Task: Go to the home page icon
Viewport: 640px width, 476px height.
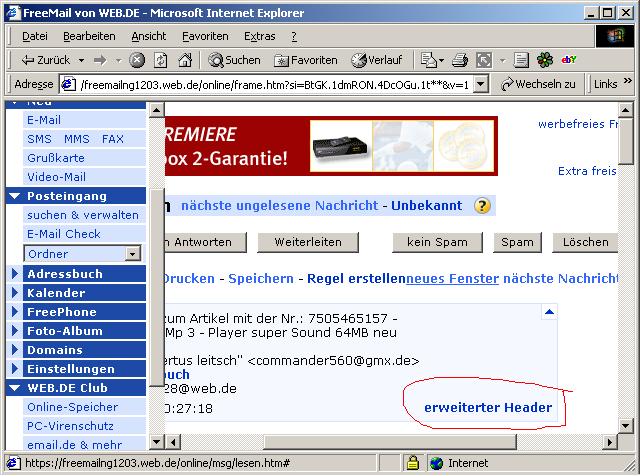Action: pos(185,60)
